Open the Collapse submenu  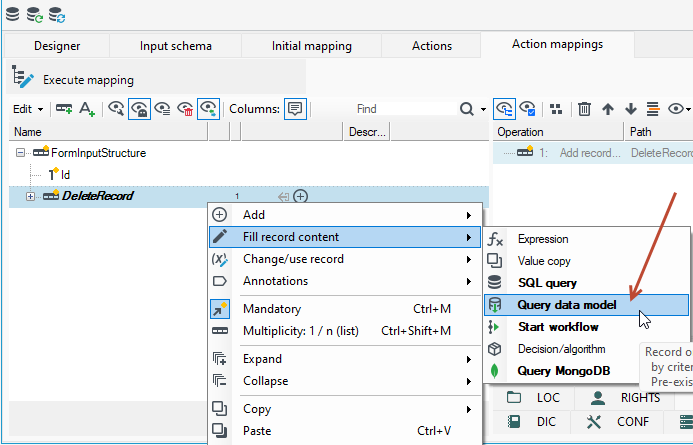pyautogui.click(x=345, y=381)
